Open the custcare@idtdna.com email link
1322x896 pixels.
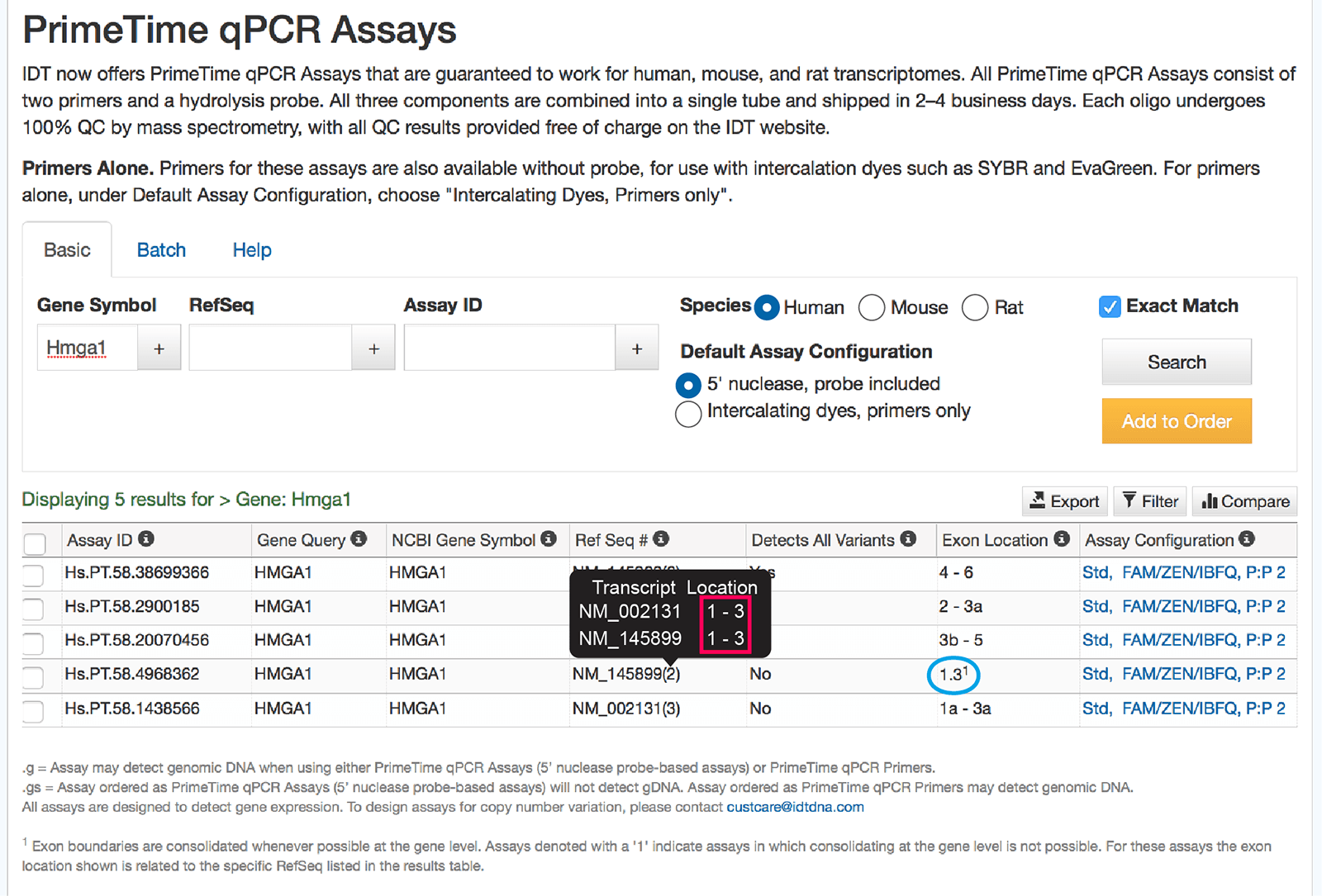pos(795,807)
